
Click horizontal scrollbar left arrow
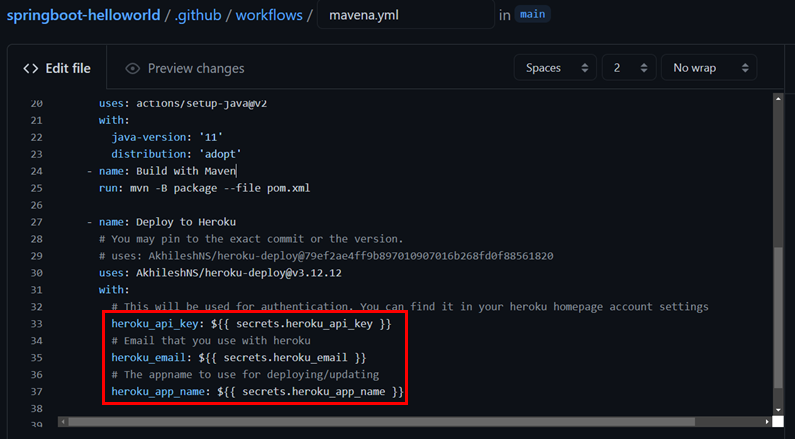coord(63,422)
